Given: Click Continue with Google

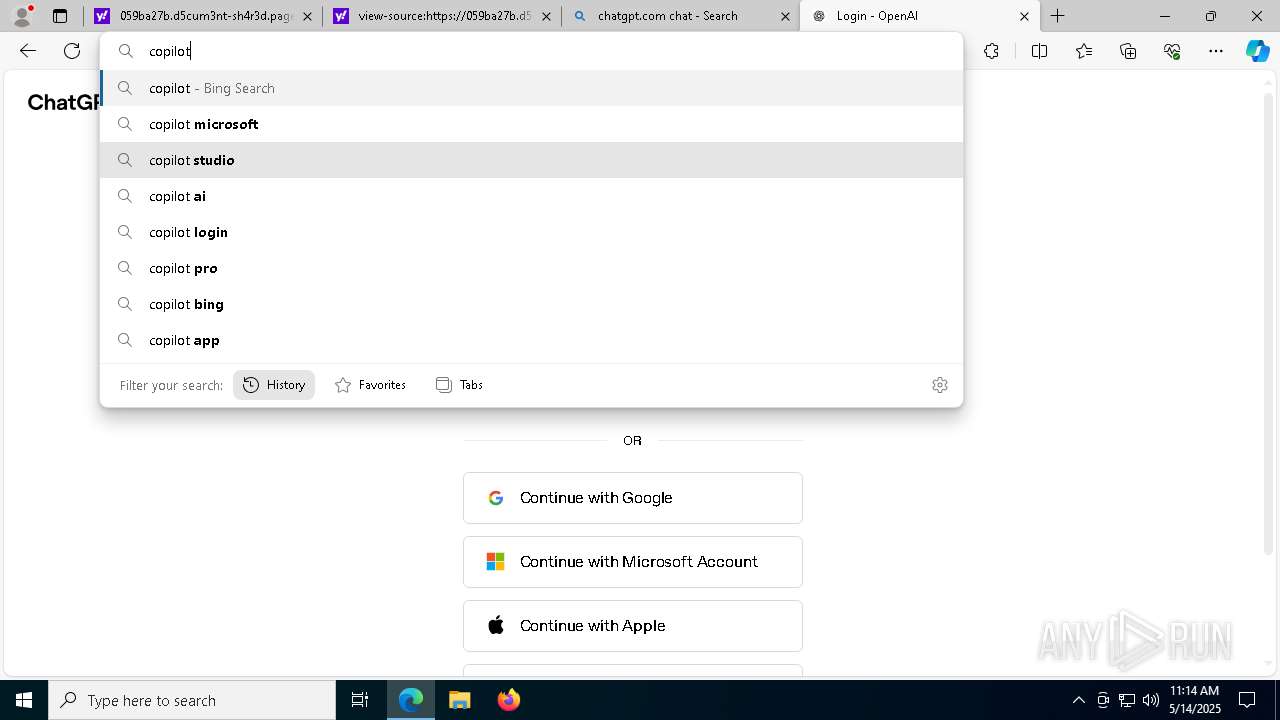Looking at the screenshot, I should point(633,498).
